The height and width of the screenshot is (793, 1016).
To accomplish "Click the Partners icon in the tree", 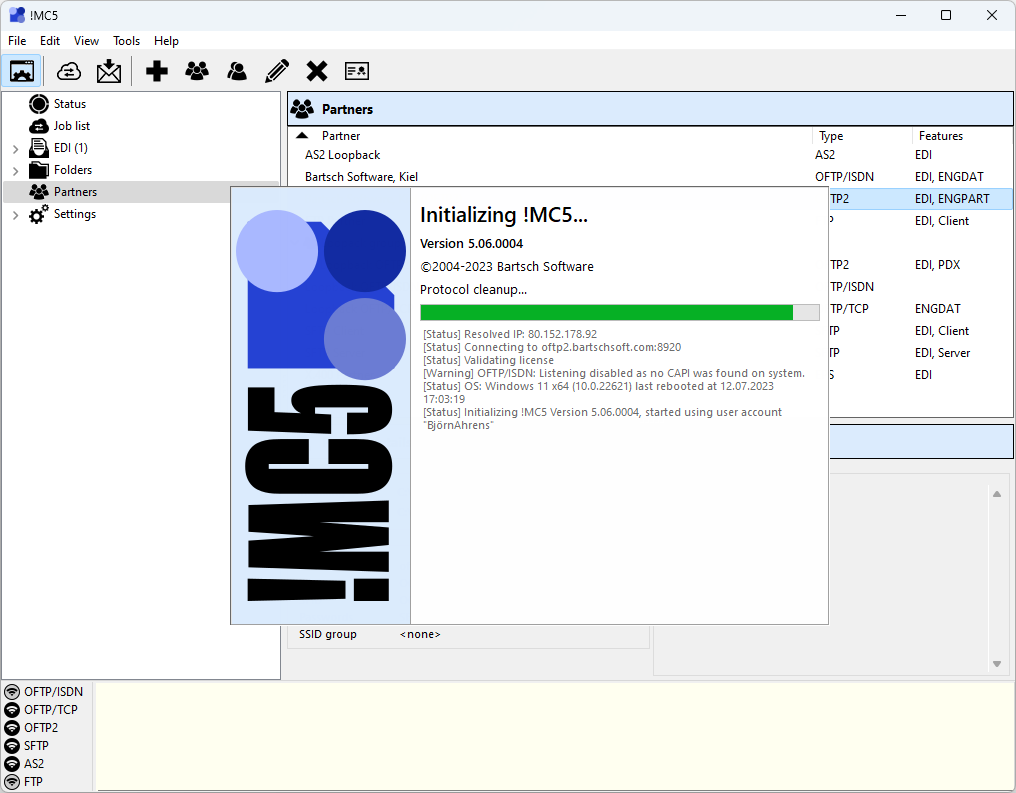I will tap(39, 192).
